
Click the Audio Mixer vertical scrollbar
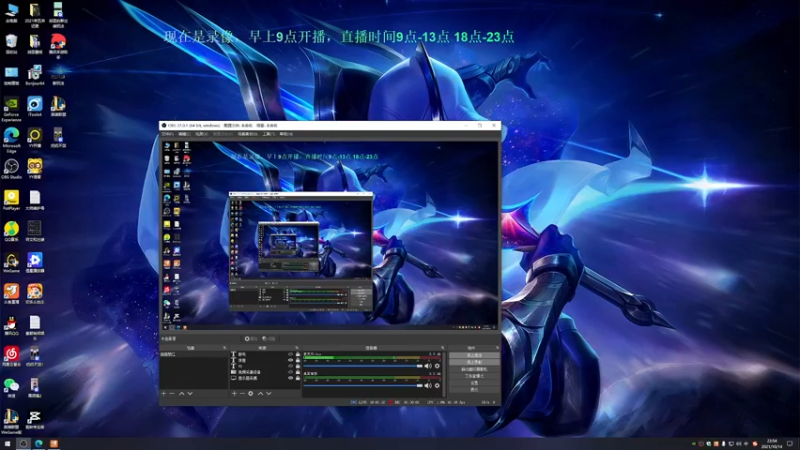pos(444,374)
